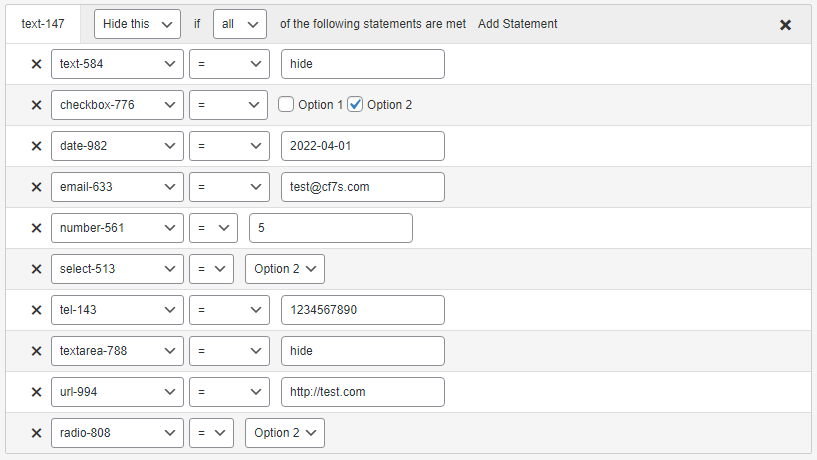Click the email value field test@cf7s.com

coord(362,187)
